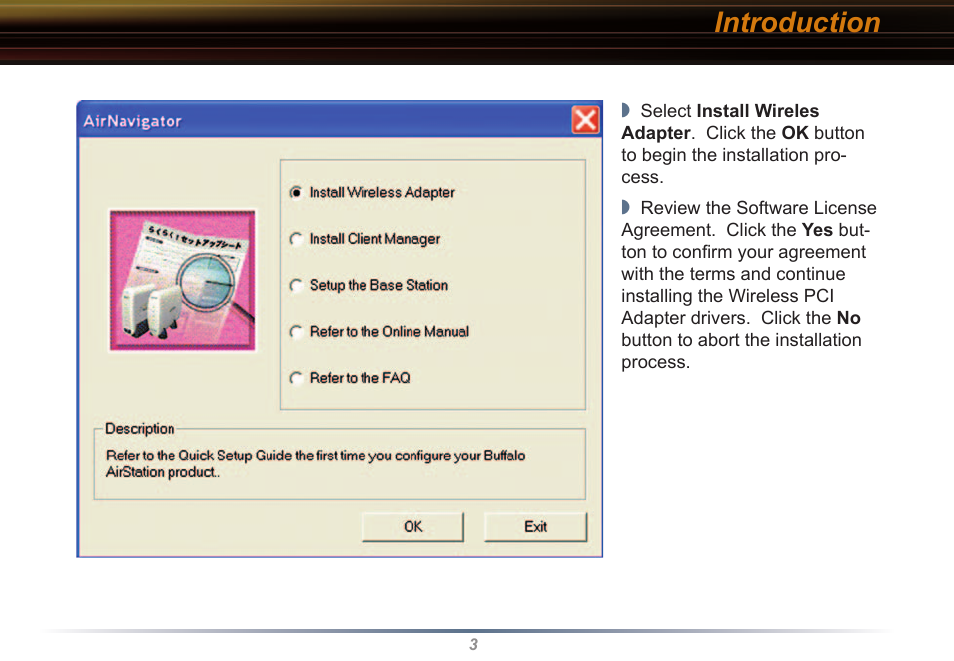The width and height of the screenshot is (954, 661).
Task: Click the OK button in AirNavigator
Action: (x=413, y=527)
